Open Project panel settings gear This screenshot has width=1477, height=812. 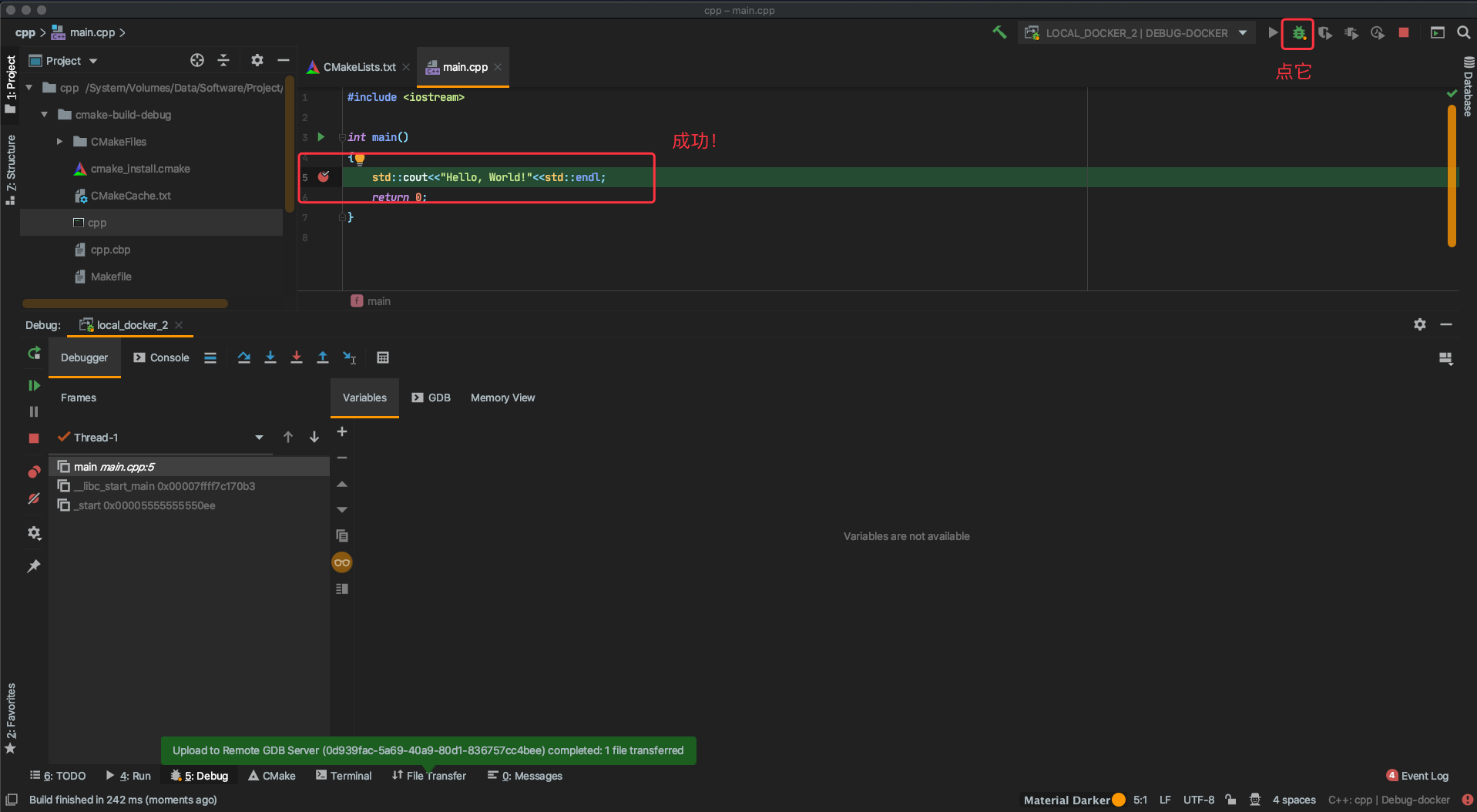(x=257, y=60)
